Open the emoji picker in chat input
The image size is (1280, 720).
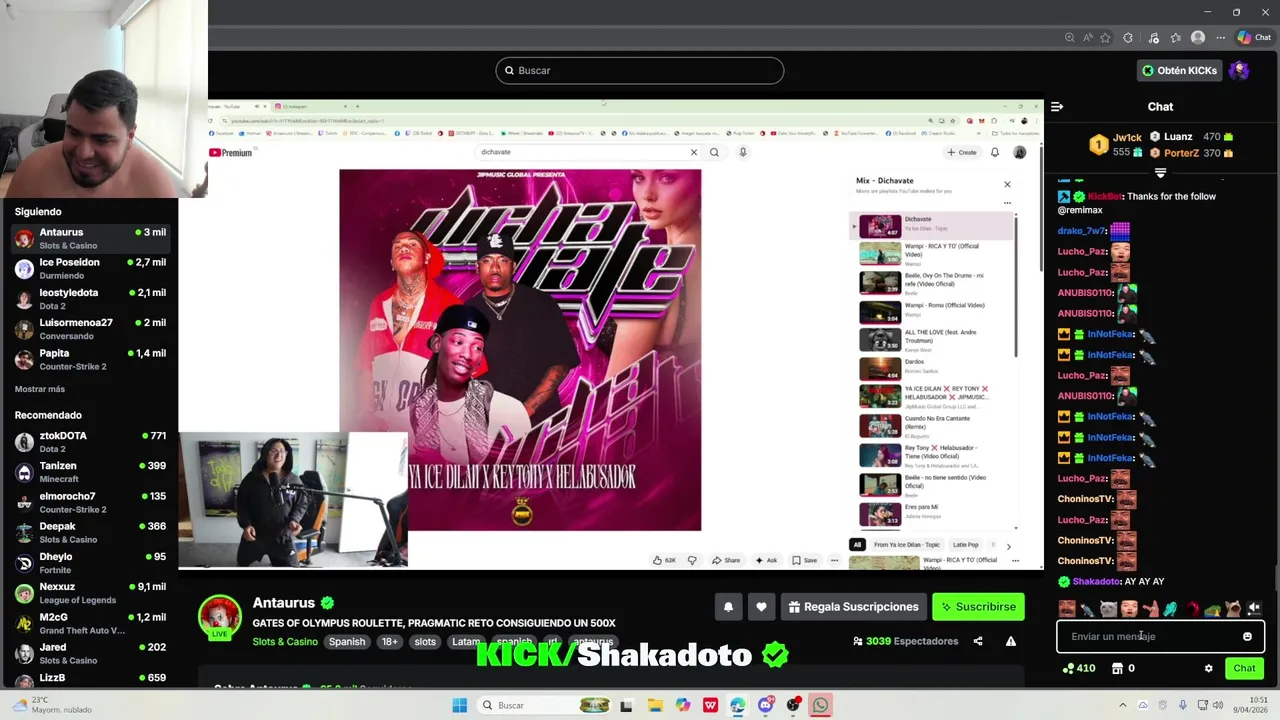pyautogui.click(x=1247, y=636)
